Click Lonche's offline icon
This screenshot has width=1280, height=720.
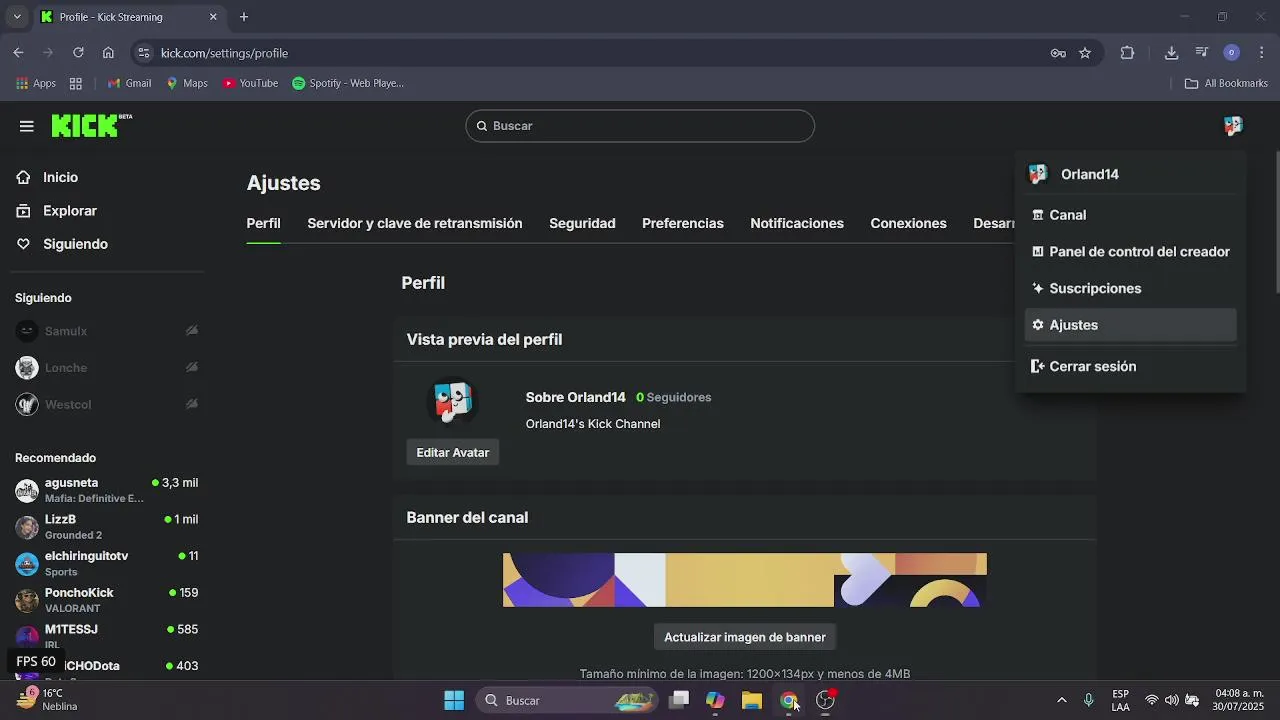pos(191,368)
